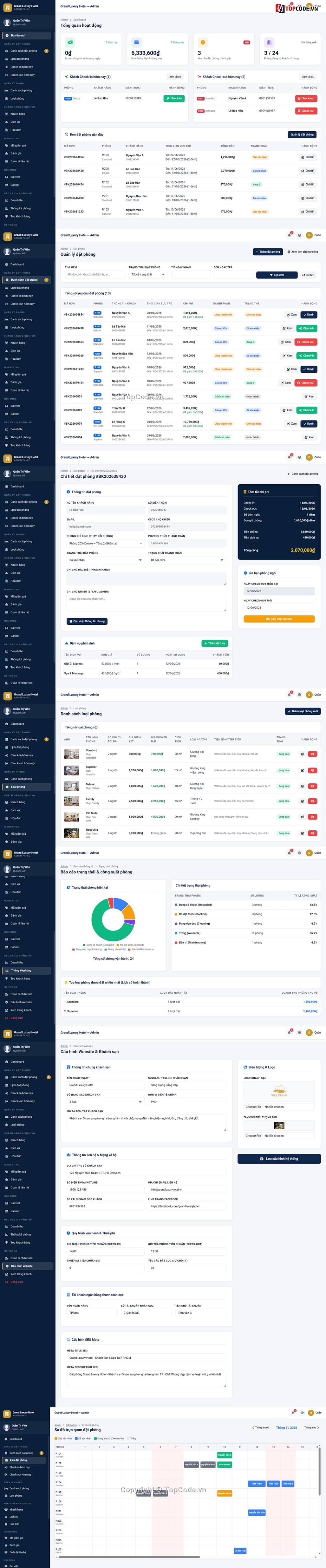Open notification bell above Quản lý đặt phòng title
The width and height of the screenshot is (326, 1568).
[290, 235]
